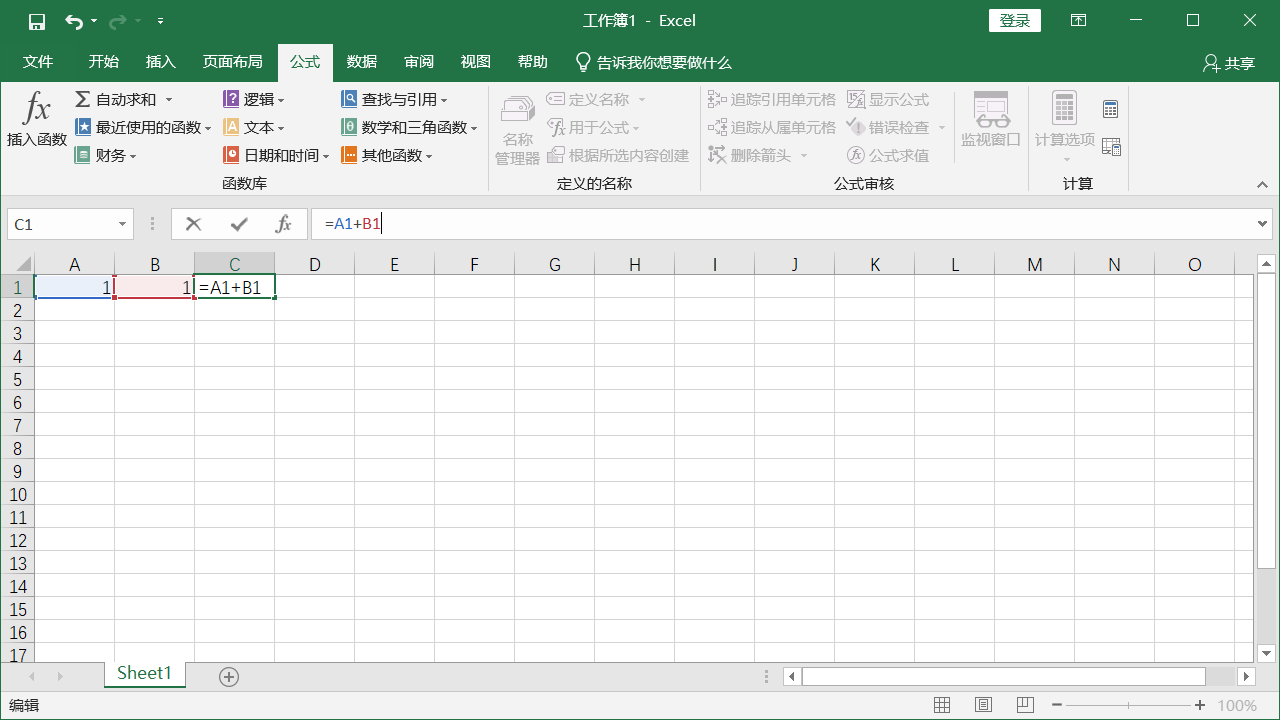Open the 文件 (File) menu

pos(38,62)
